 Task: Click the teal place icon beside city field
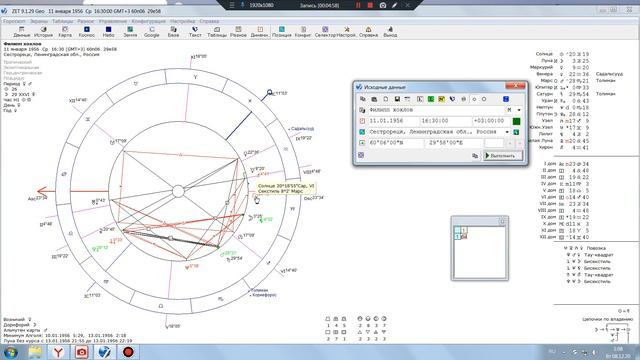(x=362, y=132)
